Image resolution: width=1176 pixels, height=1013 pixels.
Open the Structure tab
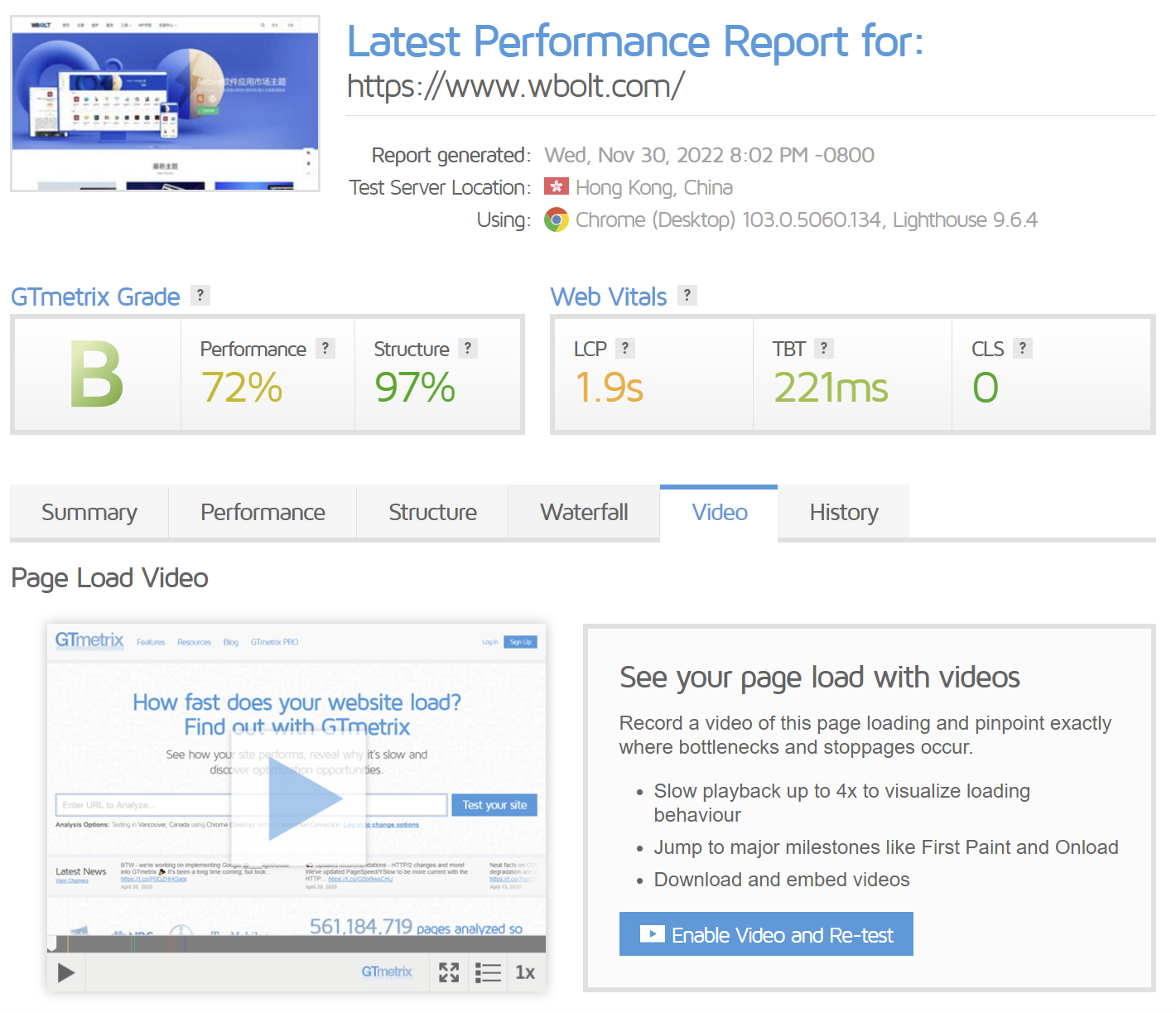[x=432, y=512]
